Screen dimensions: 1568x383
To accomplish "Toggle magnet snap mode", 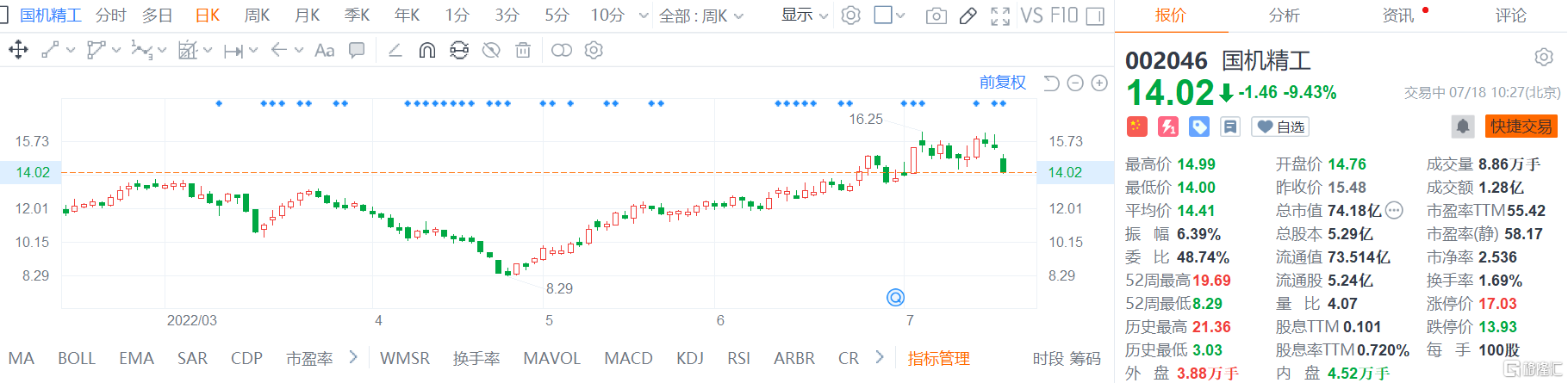I will point(426,50).
